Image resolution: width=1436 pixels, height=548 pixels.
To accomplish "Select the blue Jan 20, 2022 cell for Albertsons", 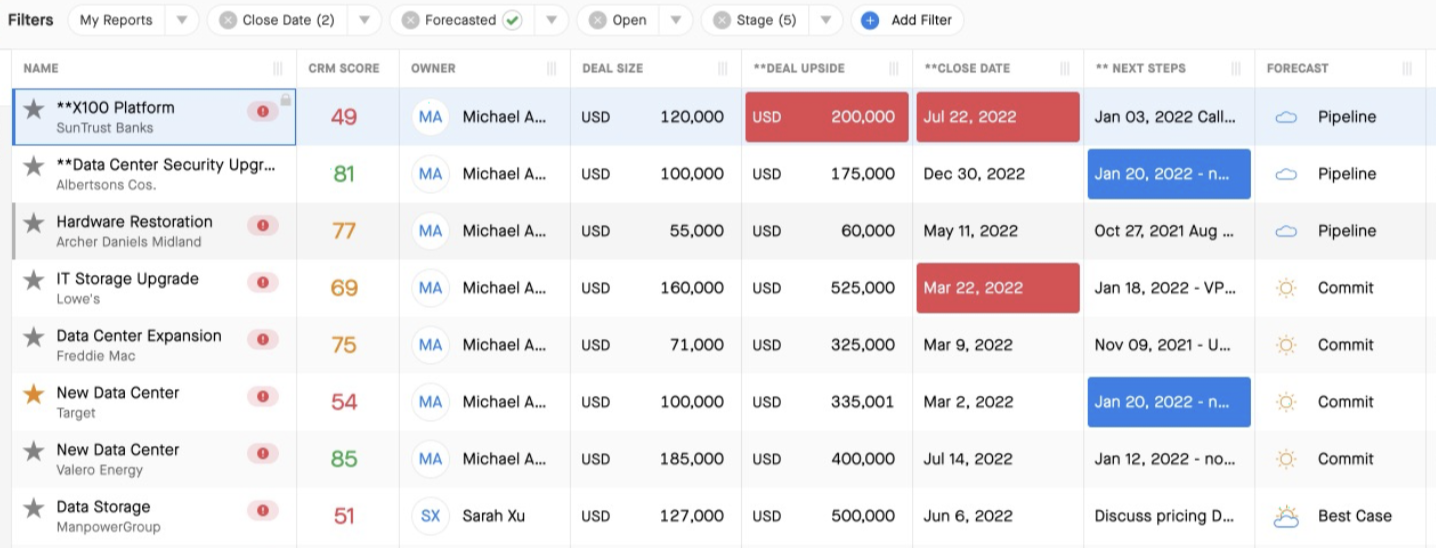I will [x=1169, y=174].
